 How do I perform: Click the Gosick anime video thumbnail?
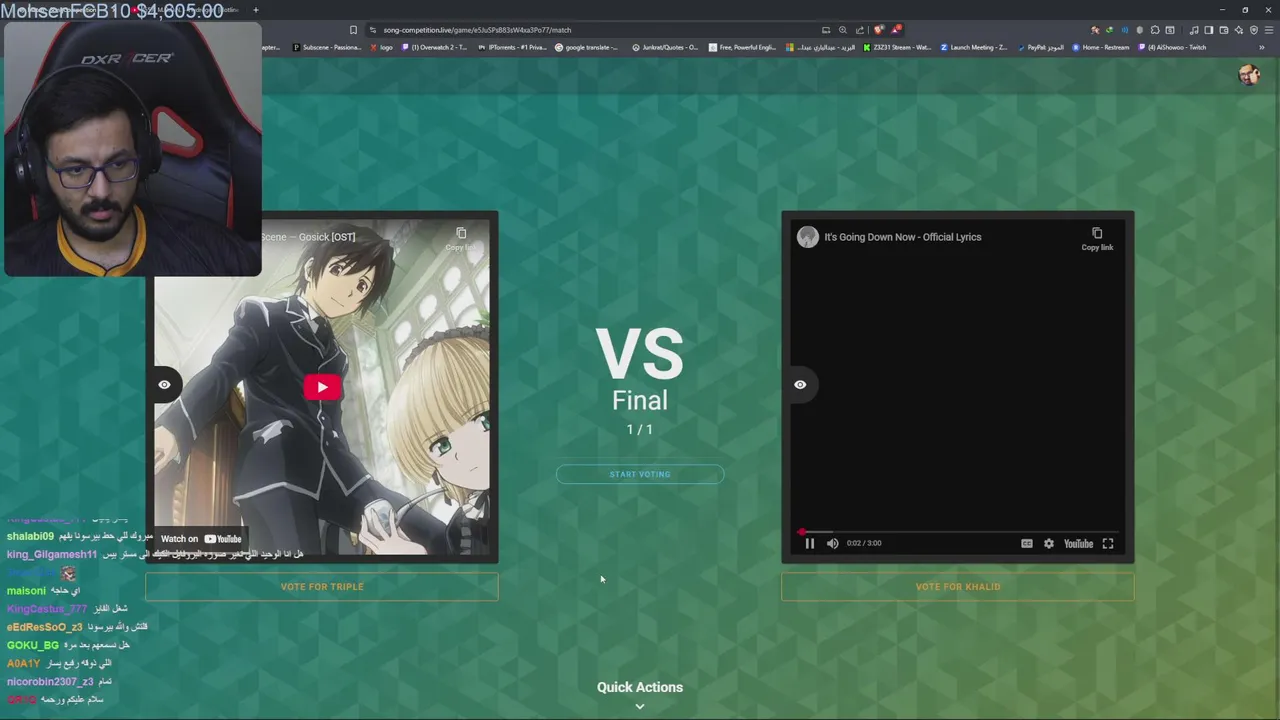[322, 387]
